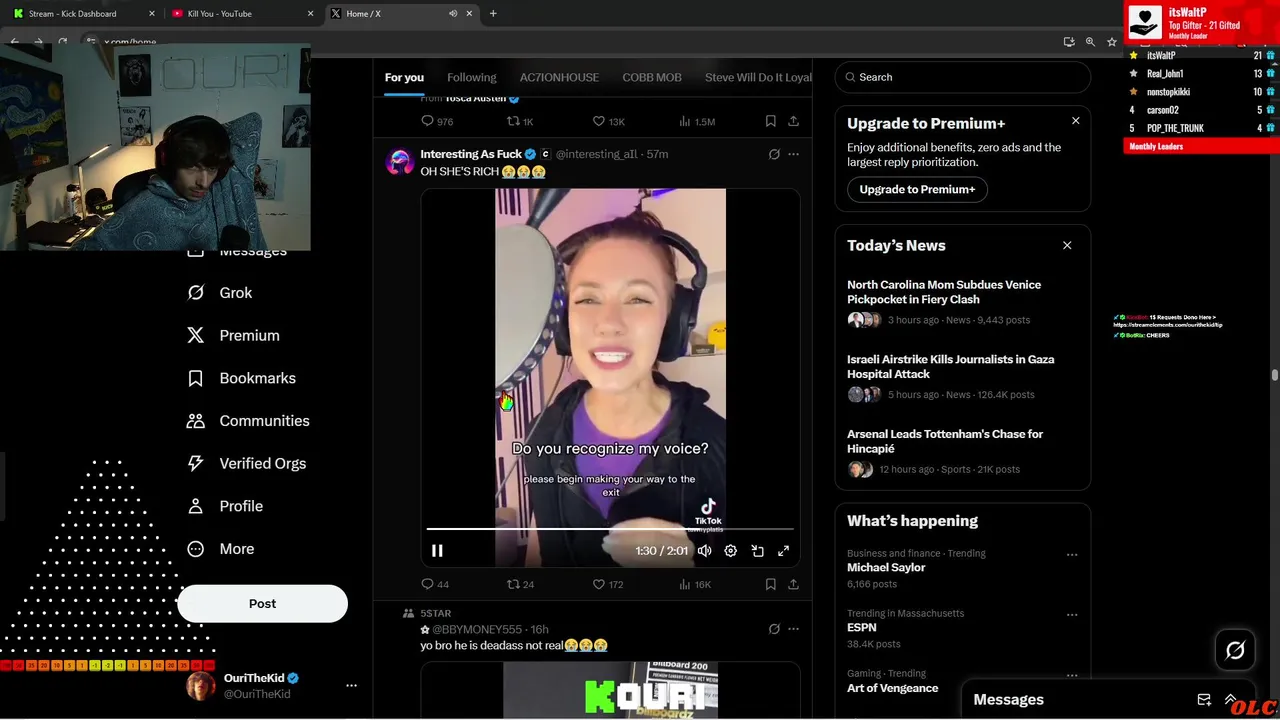This screenshot has width=1280, height=720.
Task: View 1.5M views analytics on top post
Action: tap(697, 121)
